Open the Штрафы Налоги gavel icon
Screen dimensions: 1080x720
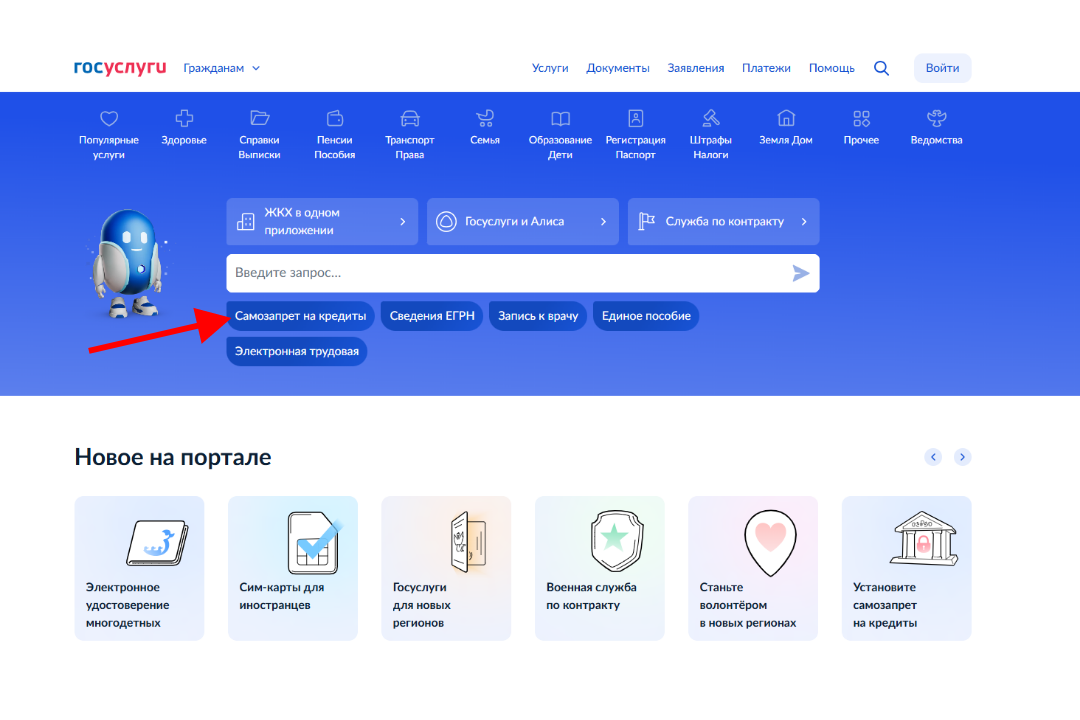tap(711, 118)
